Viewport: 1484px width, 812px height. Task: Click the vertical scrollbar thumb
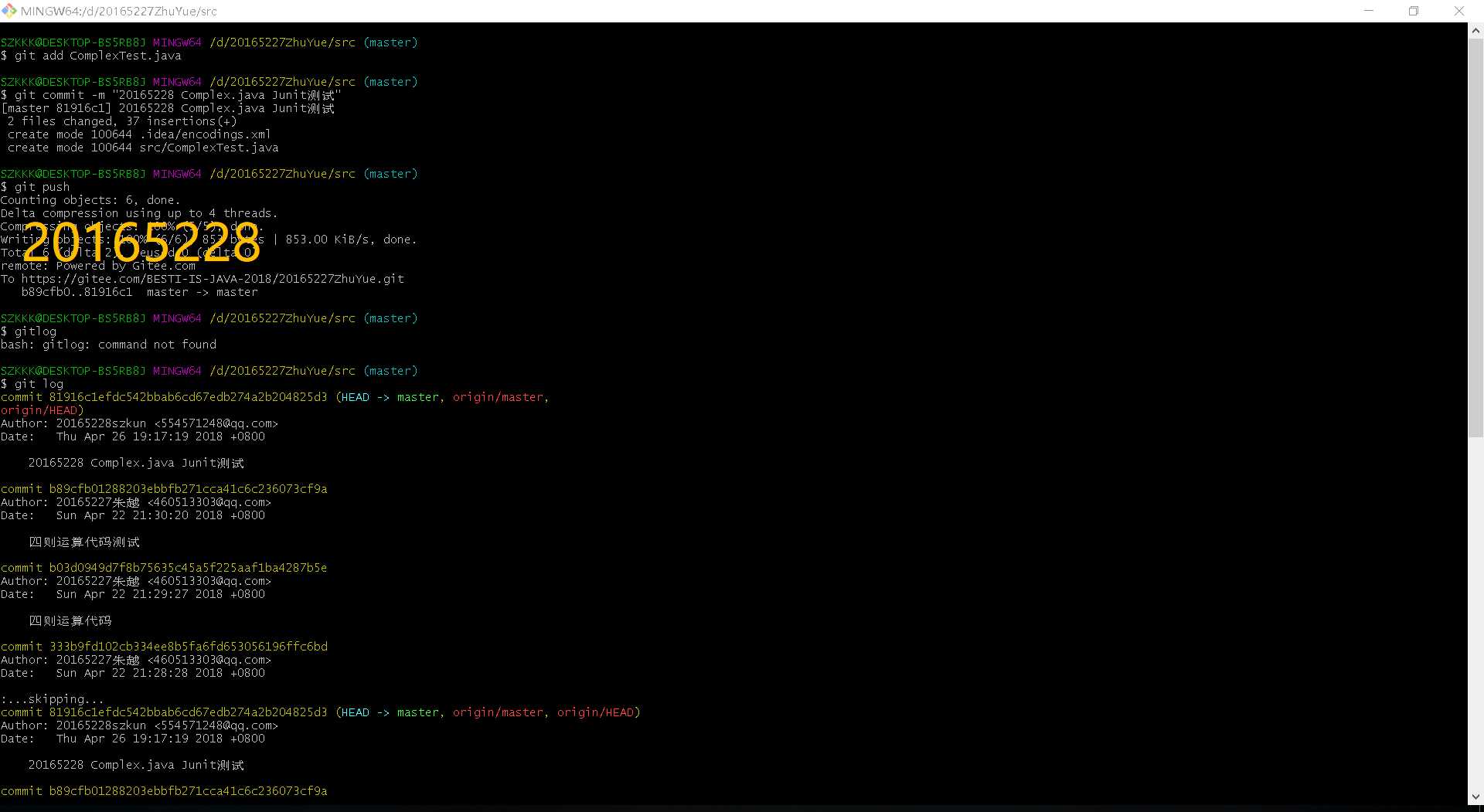tap(1475, 238)
